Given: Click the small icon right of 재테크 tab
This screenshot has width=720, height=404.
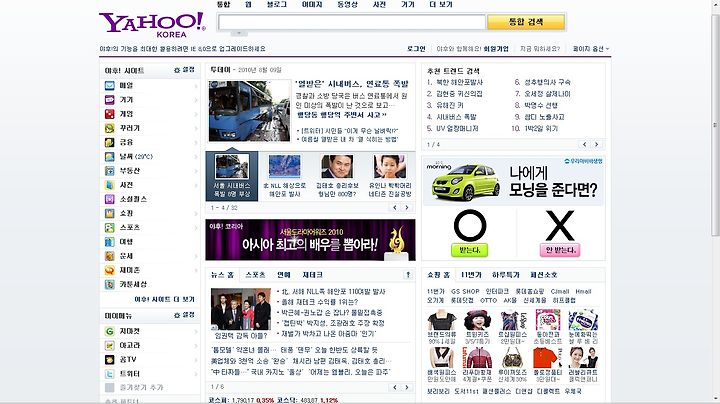Looking at the screenshot, I should 407,275.
